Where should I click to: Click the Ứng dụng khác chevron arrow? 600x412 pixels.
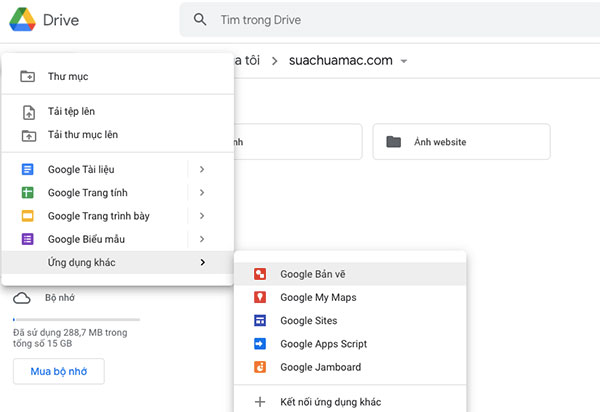[x=202, y=262]
